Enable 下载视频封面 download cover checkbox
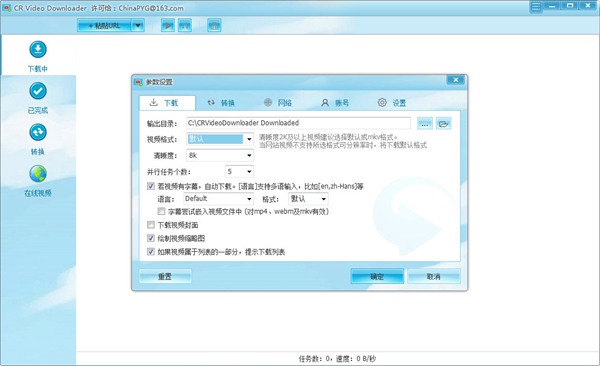 (151, 225)
